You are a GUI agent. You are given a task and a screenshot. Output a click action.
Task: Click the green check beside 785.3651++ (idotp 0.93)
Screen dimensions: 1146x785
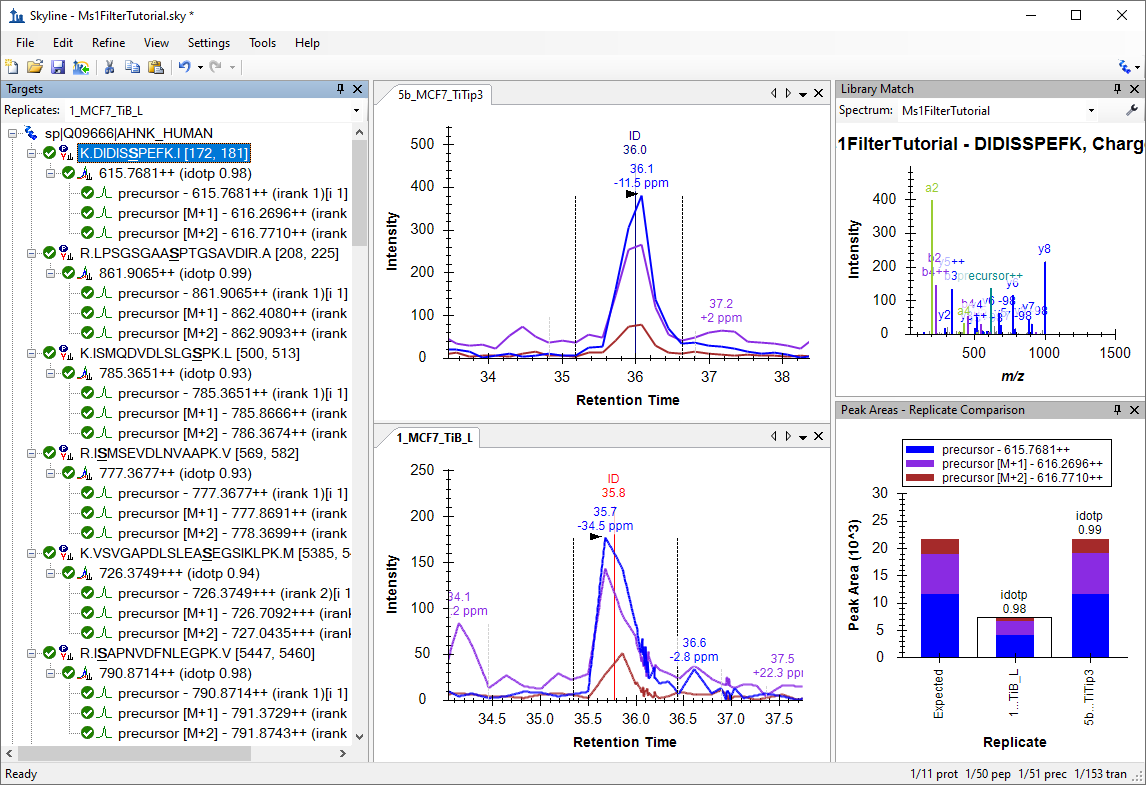[x=69, y=373]
